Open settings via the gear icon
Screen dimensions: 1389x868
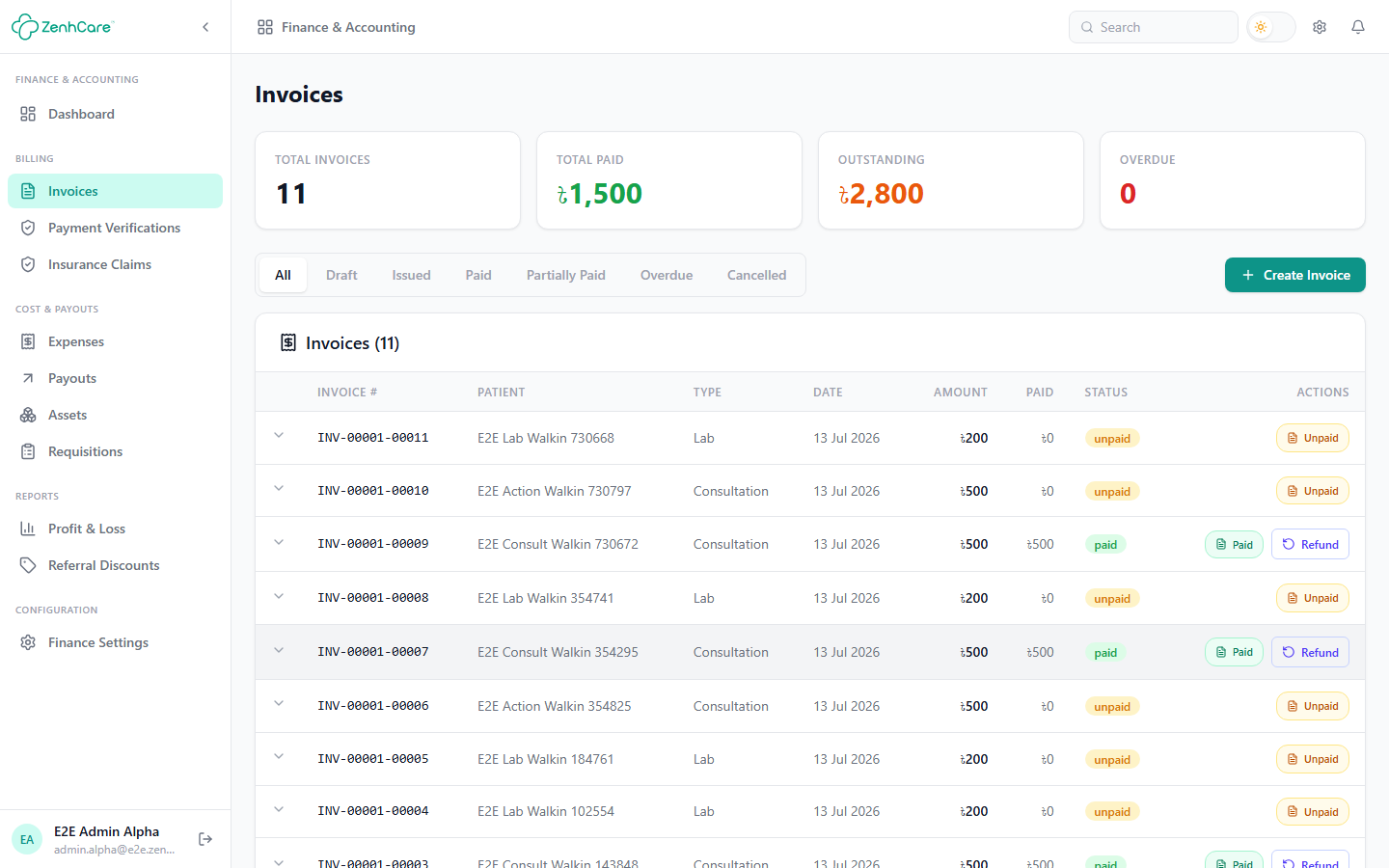pyautogui.click(x=1320, y=27)
